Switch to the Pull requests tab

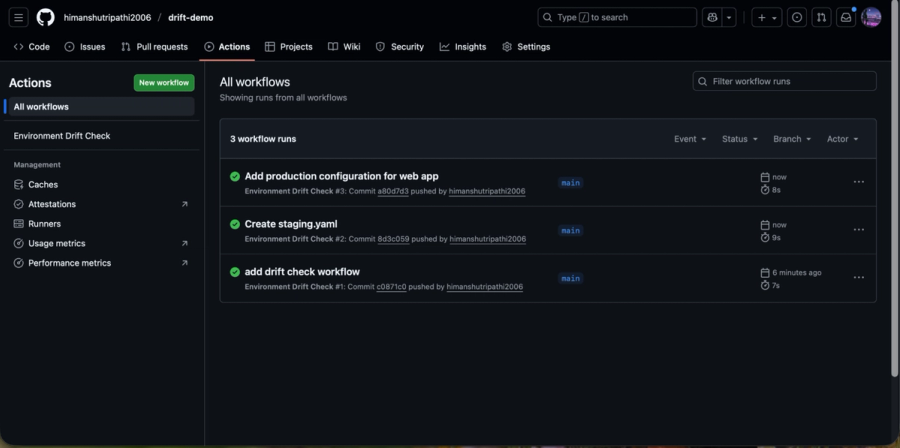[154, 47]
